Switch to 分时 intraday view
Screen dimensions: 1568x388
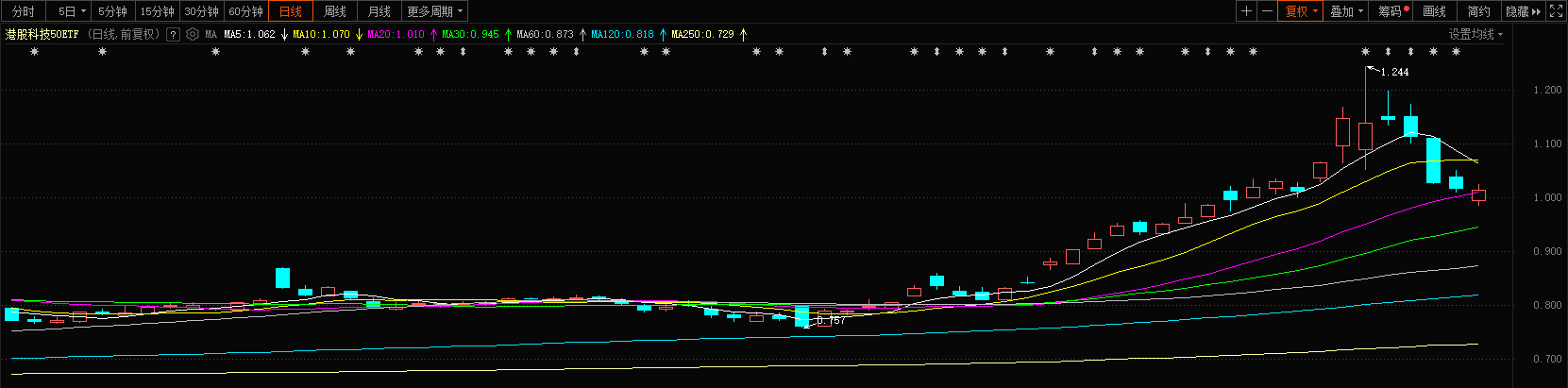pos(24,11)
